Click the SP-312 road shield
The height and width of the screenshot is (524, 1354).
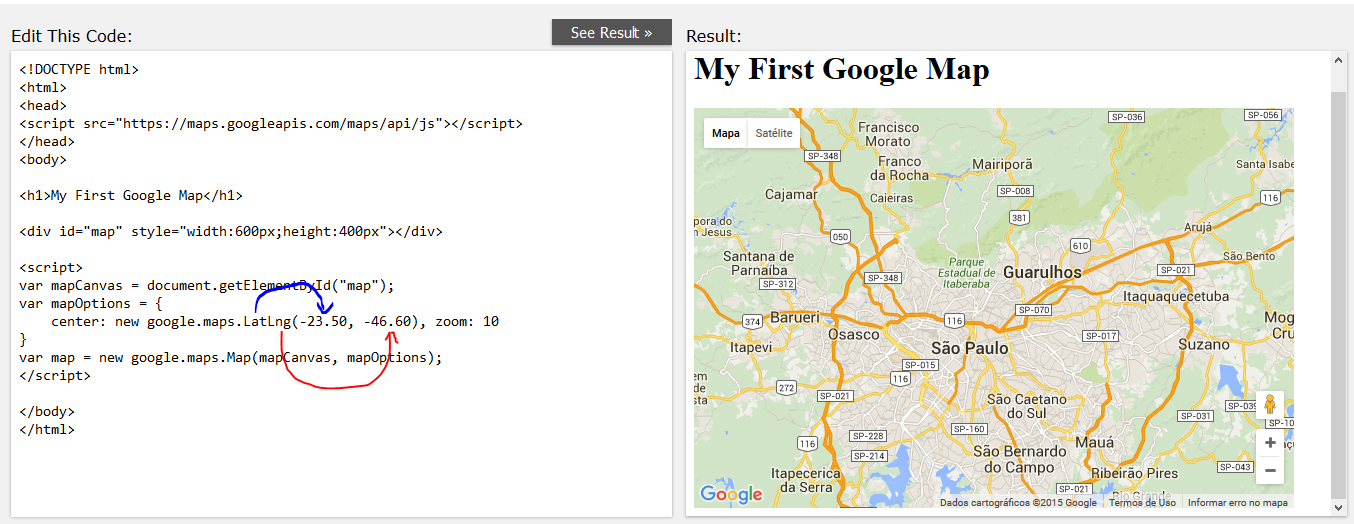(x=778, y=284)
